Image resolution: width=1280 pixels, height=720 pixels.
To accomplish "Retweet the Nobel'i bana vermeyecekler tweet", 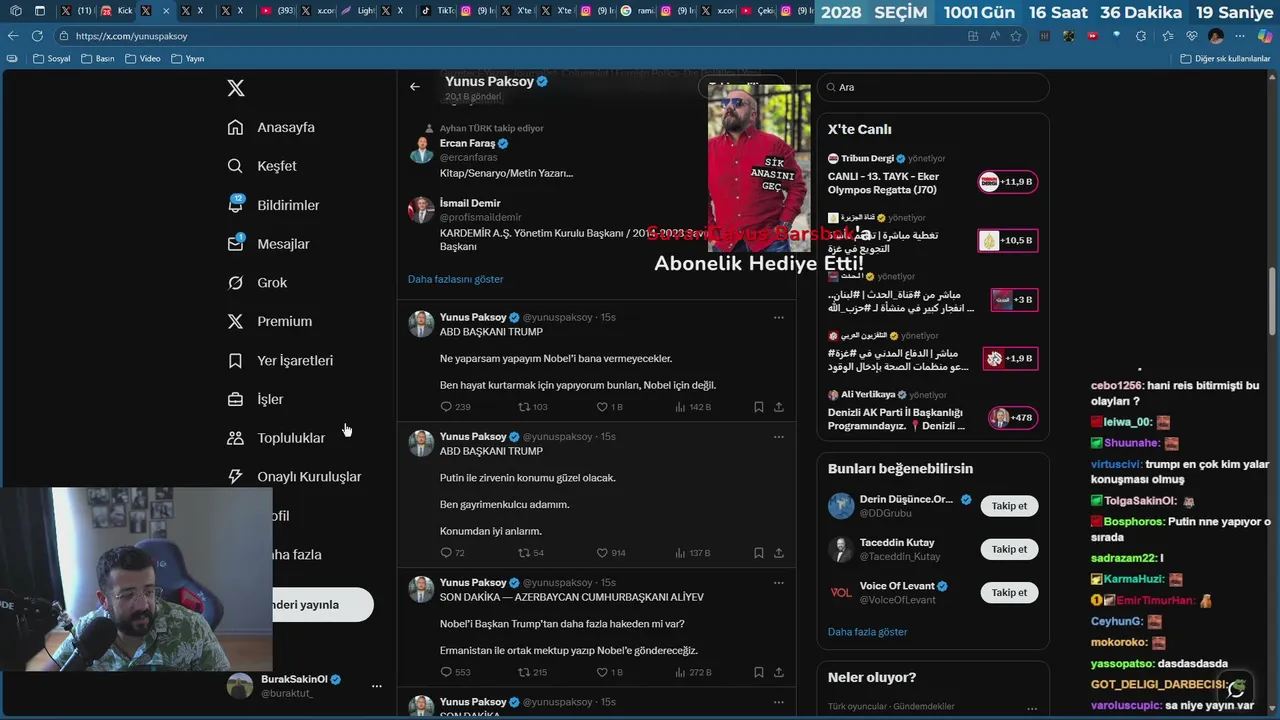I will pyautogui.click(x=532, y=407).
